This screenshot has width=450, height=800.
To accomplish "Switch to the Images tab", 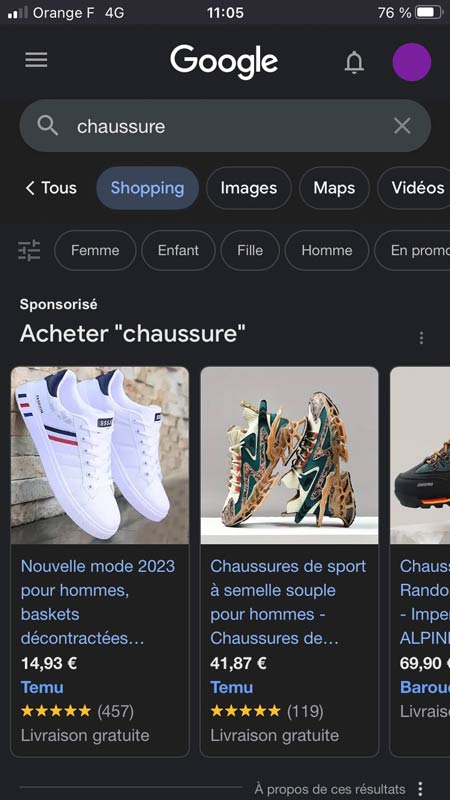I will (x=249, y=188).
